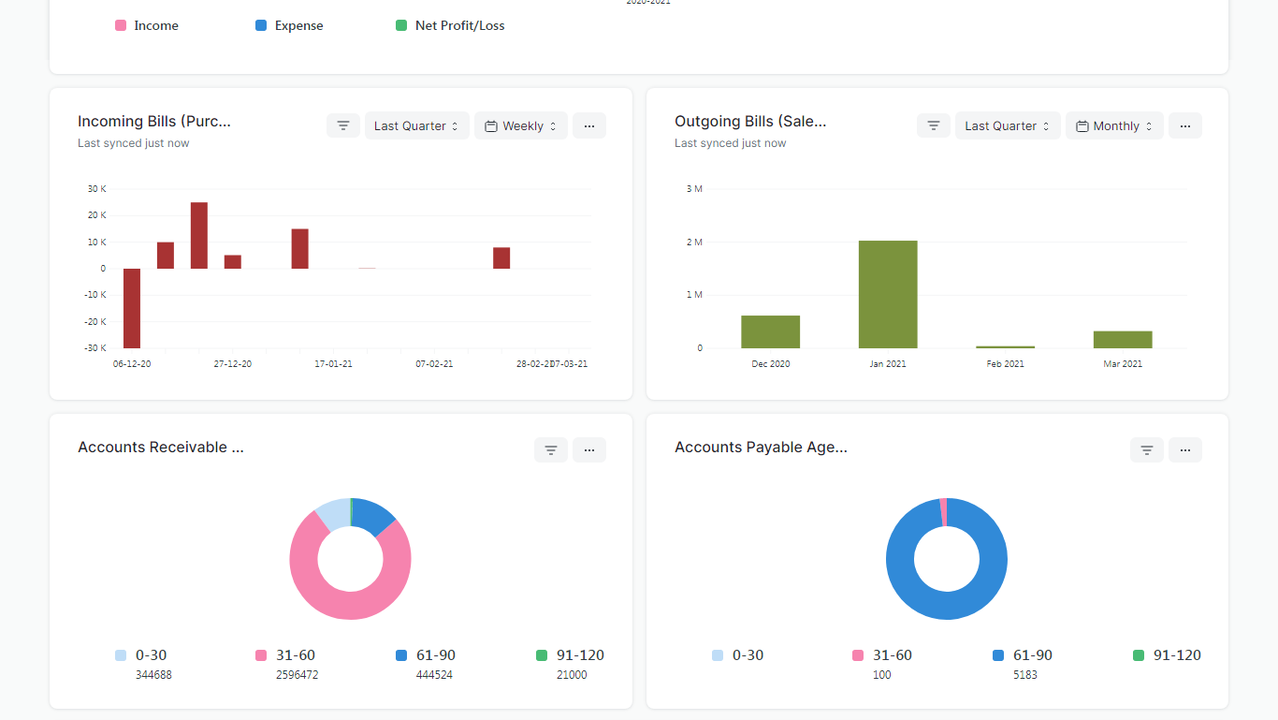Open filter for Incoming Bills chart
The image size is (1278, 720).
(343, 126)
